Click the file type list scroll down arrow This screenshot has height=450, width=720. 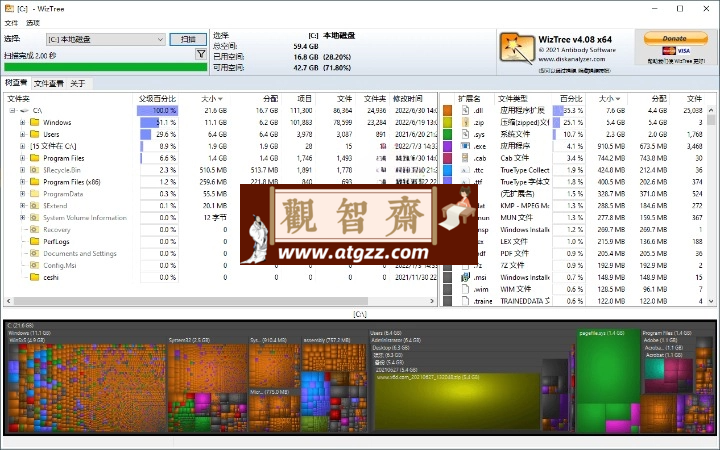(x=711, y=301)
